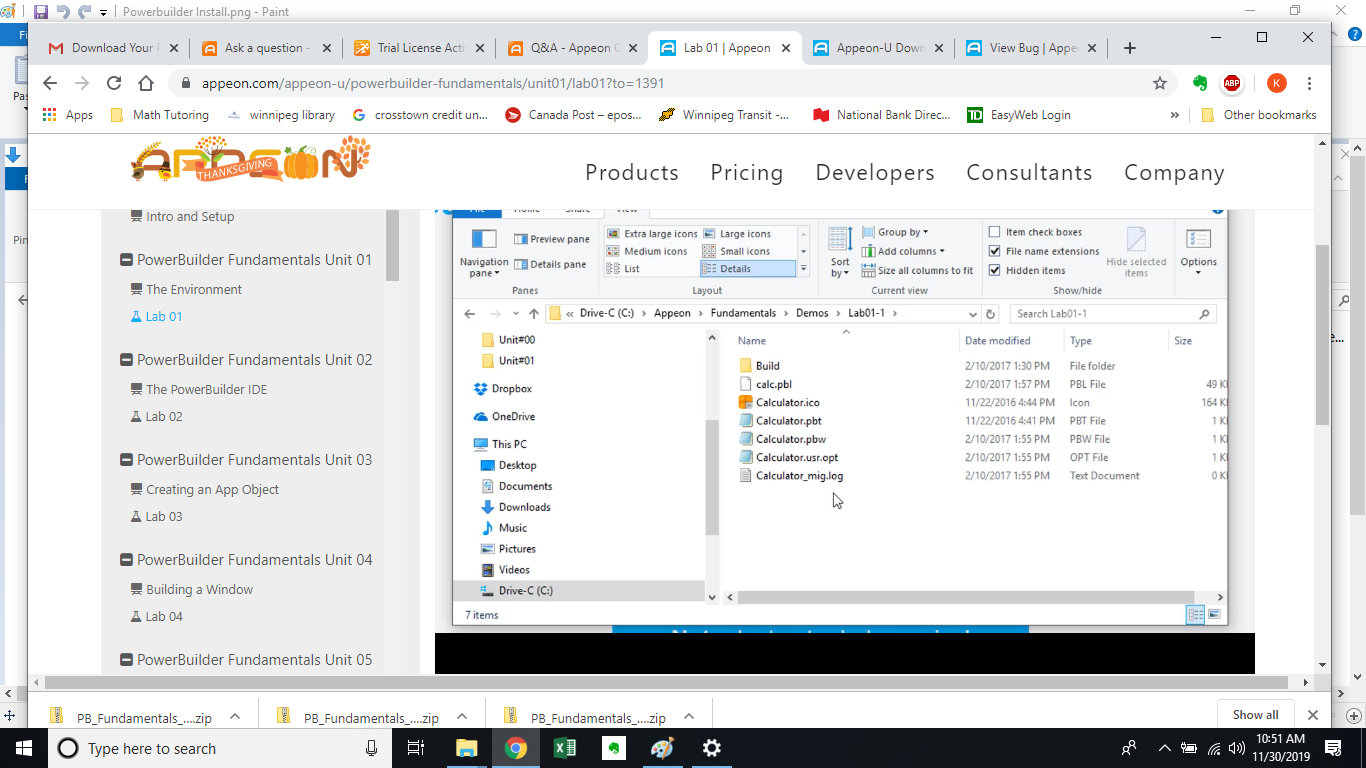Toggle the Item check boxes option
1366x768 pixels.
point(994,232)
